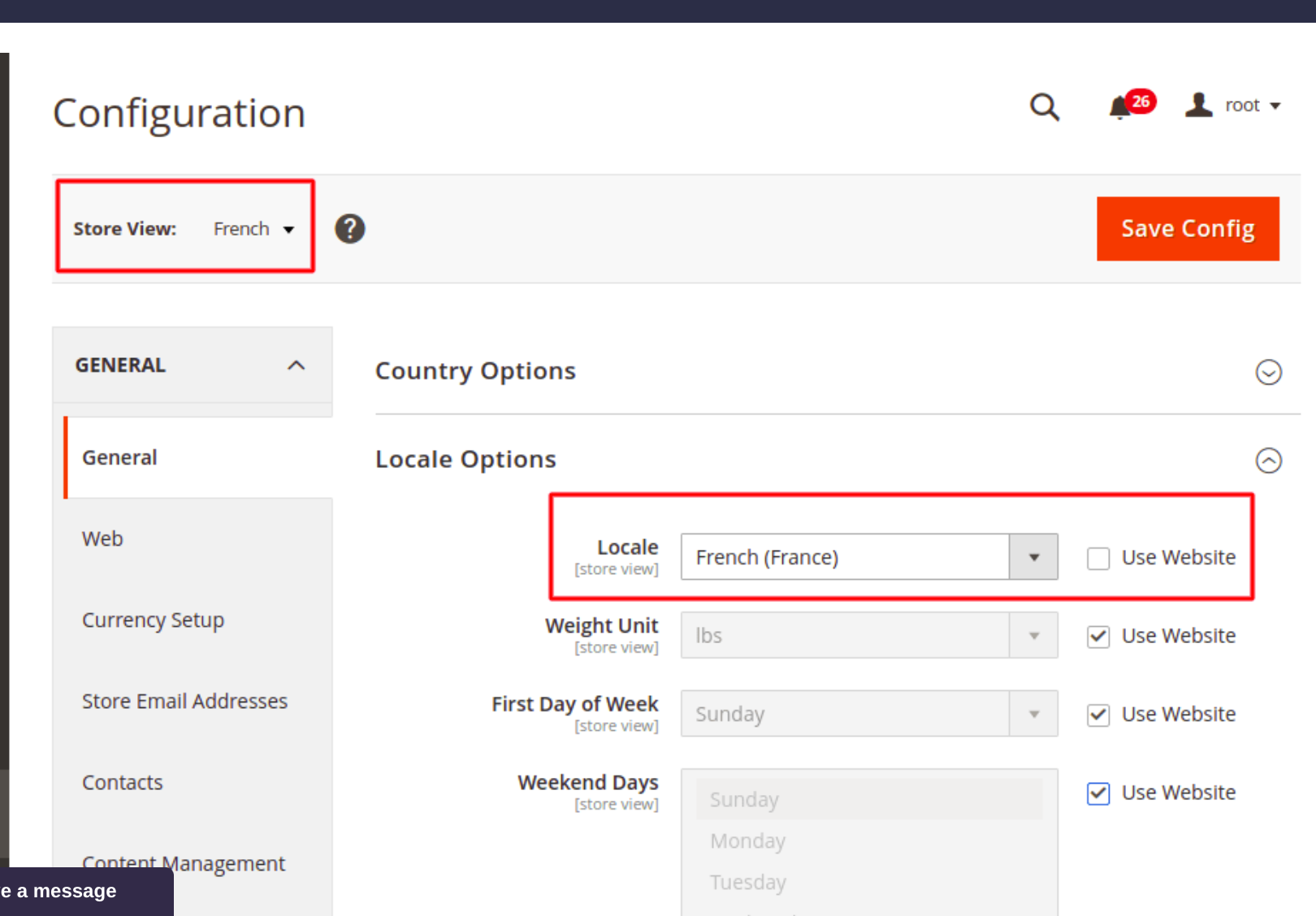Uncheck Use Website for Weekend Days
The image size is (1316, 916).
(1098, 793)
